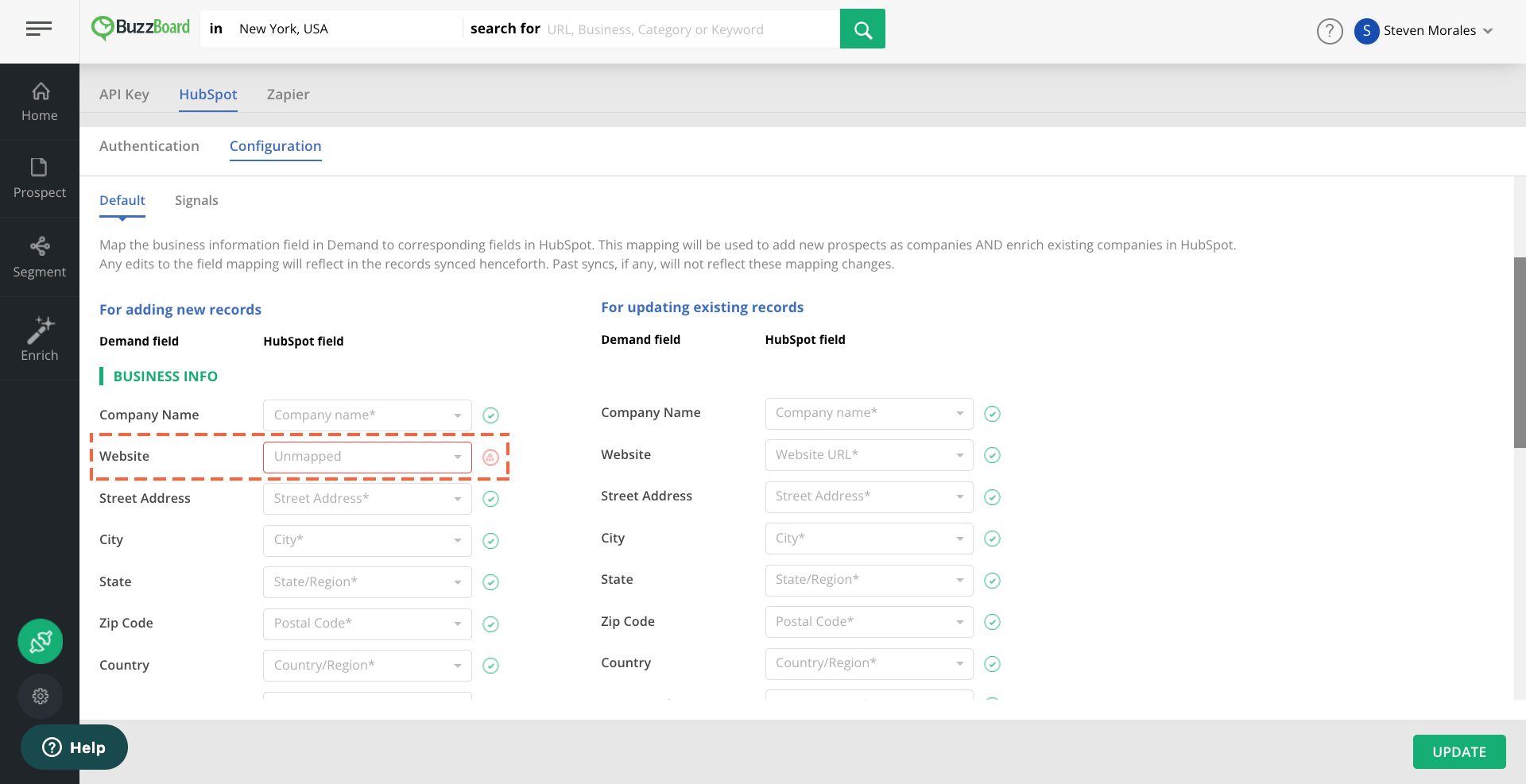Select the HubSpot tab
The width and height of the screenshot is (1526, 784).
208,95
